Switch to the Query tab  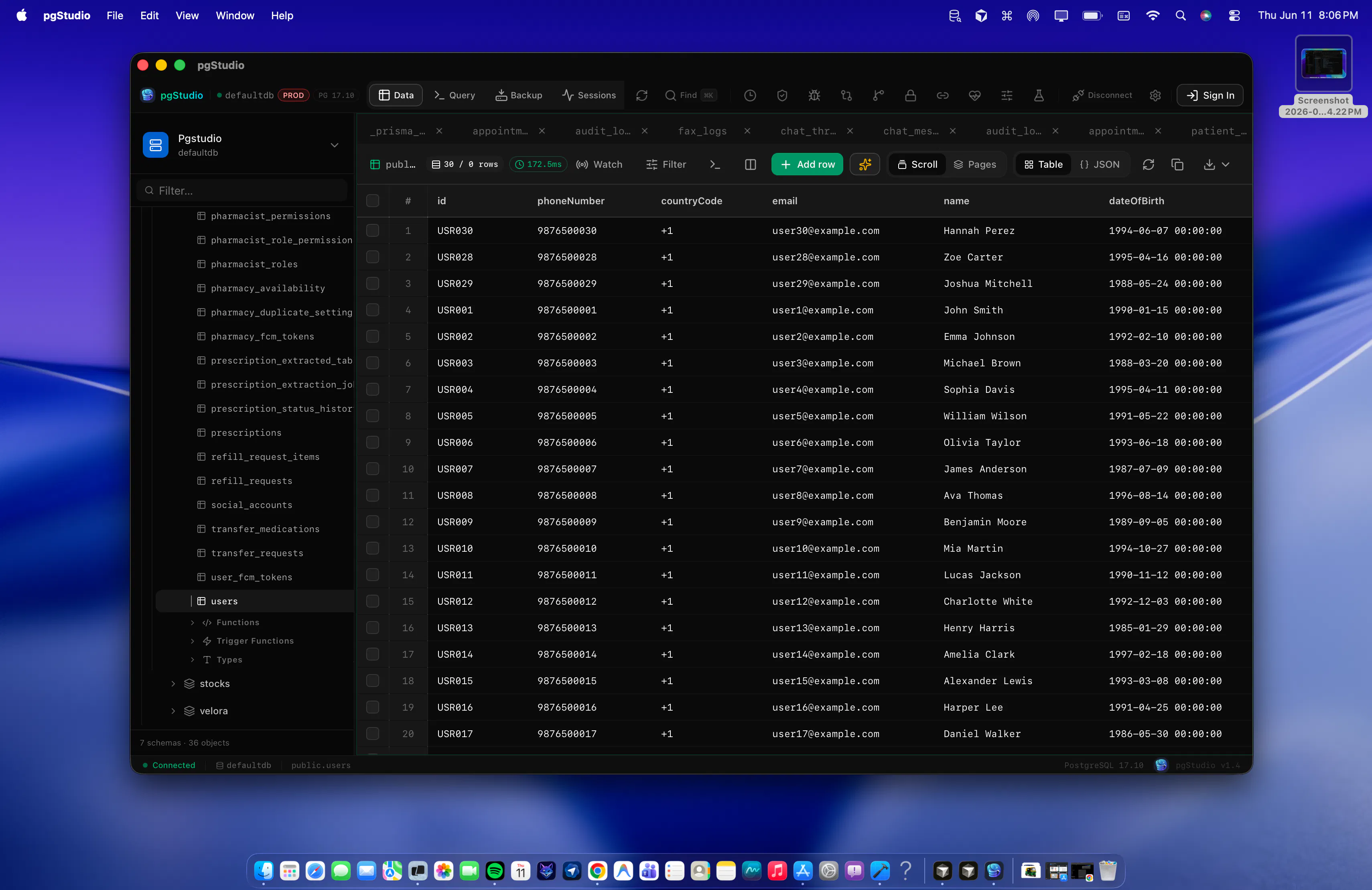[x=454, y=95]
